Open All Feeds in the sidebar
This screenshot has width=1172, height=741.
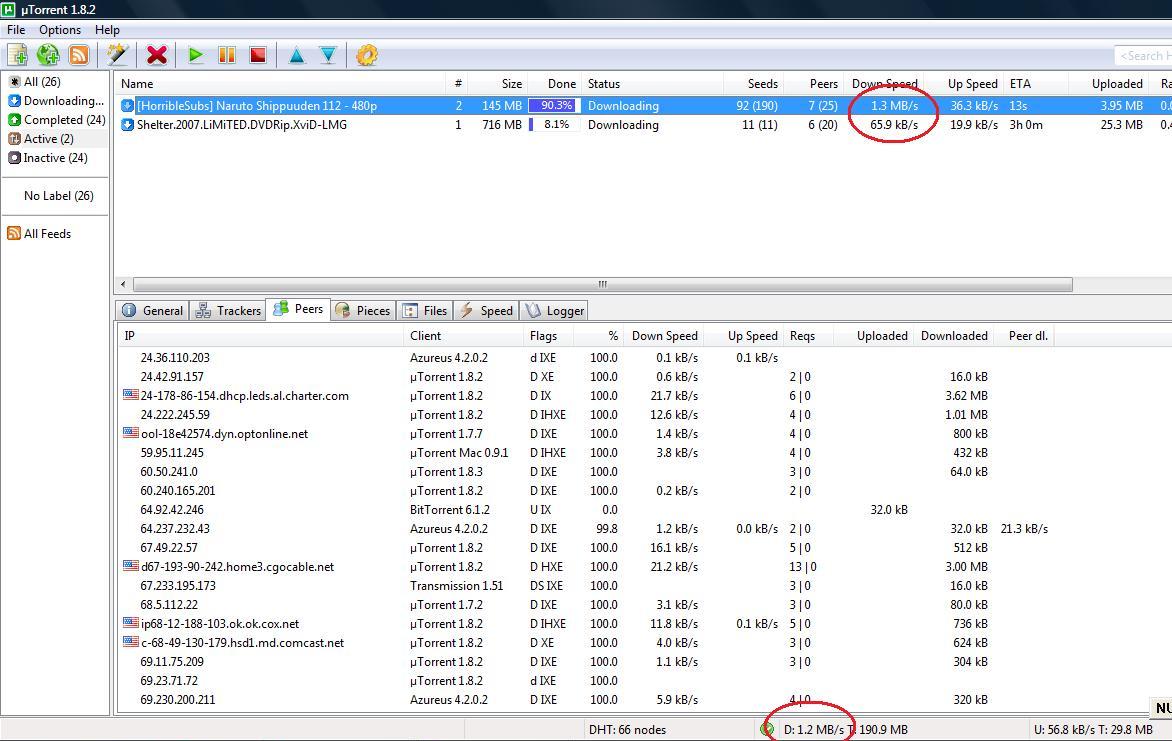click(x=39, y=233)
